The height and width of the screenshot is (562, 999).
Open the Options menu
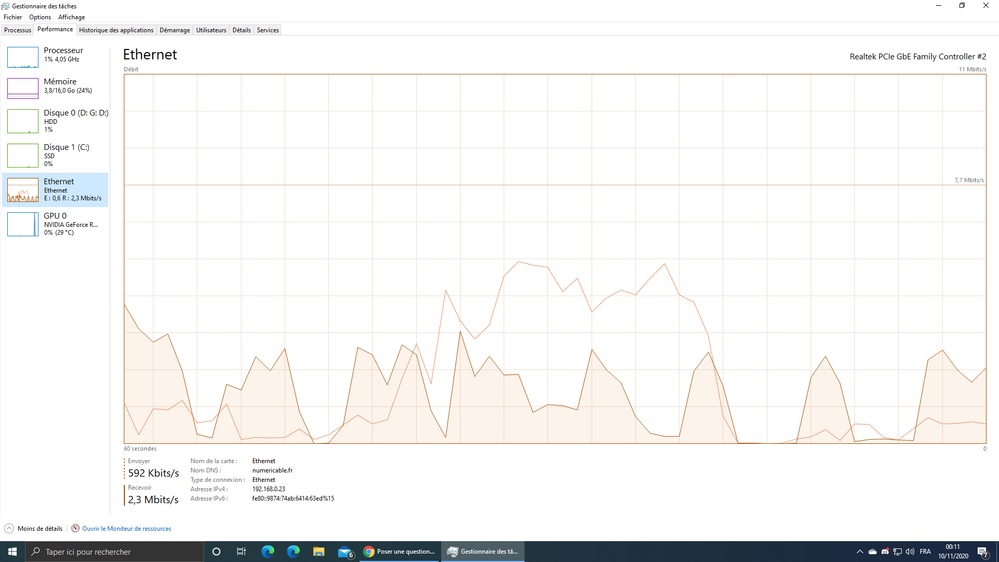coord(40,17)
